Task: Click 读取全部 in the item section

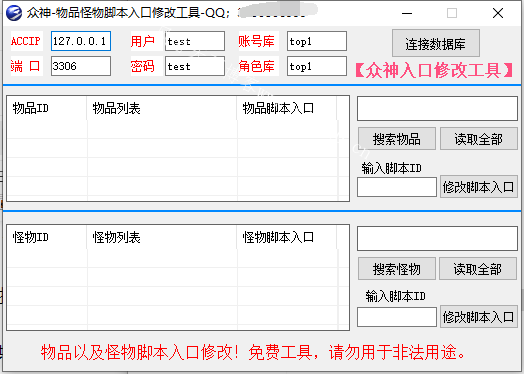Action: click(x=479, y=139)
